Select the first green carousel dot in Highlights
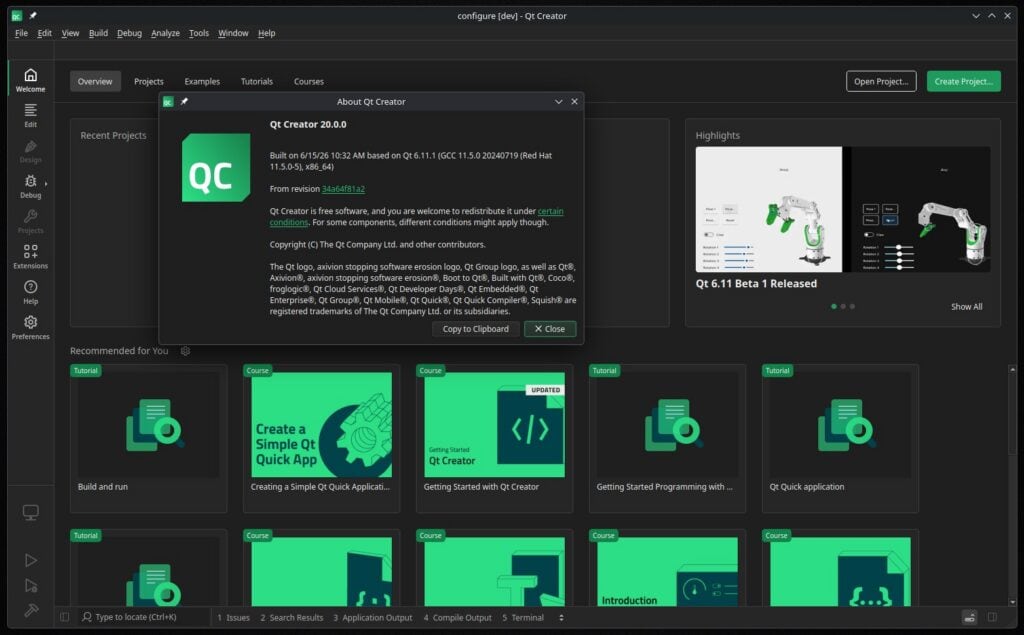This screenshot has height=635, width=1024. tap(834, 306)
